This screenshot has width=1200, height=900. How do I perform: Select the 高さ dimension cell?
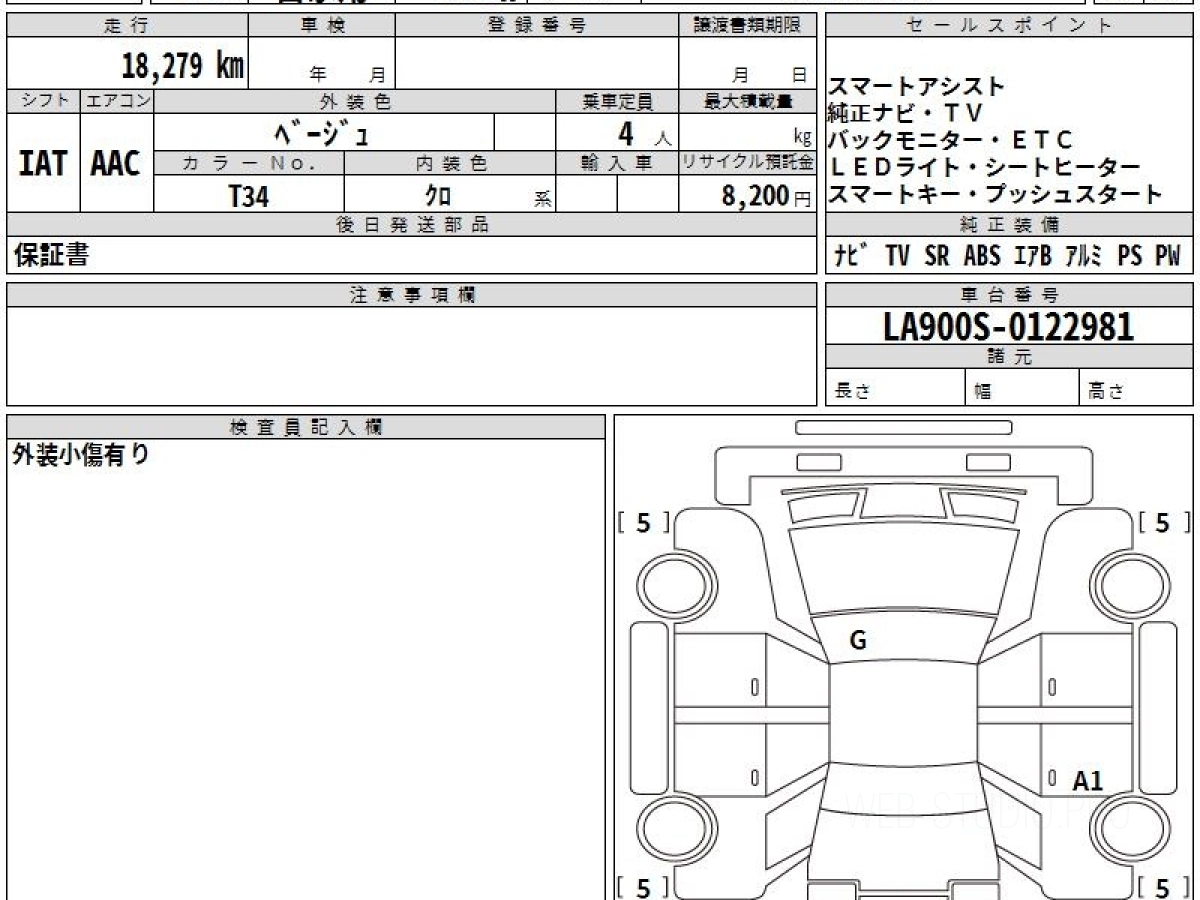click(x=1137, y=388)
